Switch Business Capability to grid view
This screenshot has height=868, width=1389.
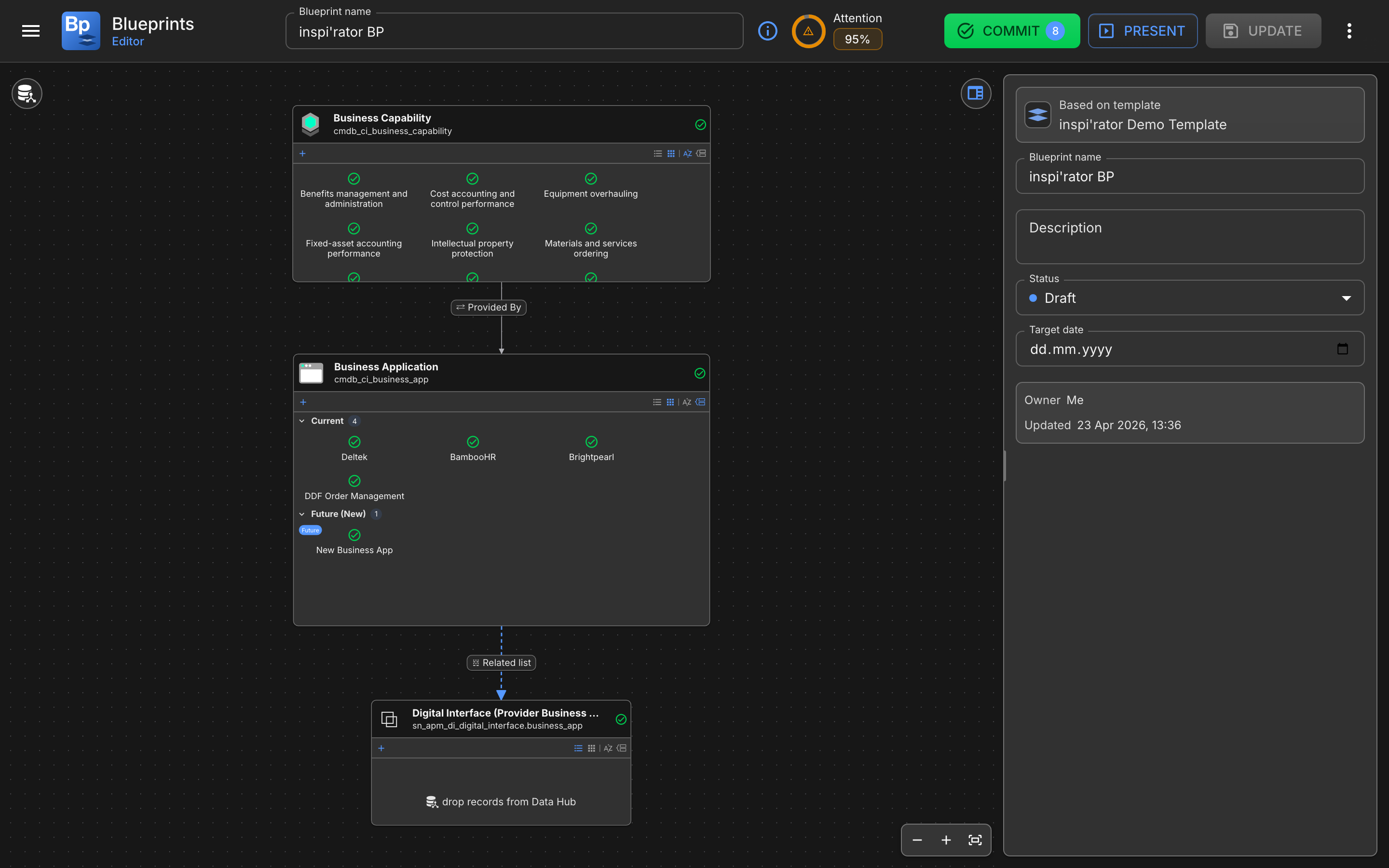671,153
